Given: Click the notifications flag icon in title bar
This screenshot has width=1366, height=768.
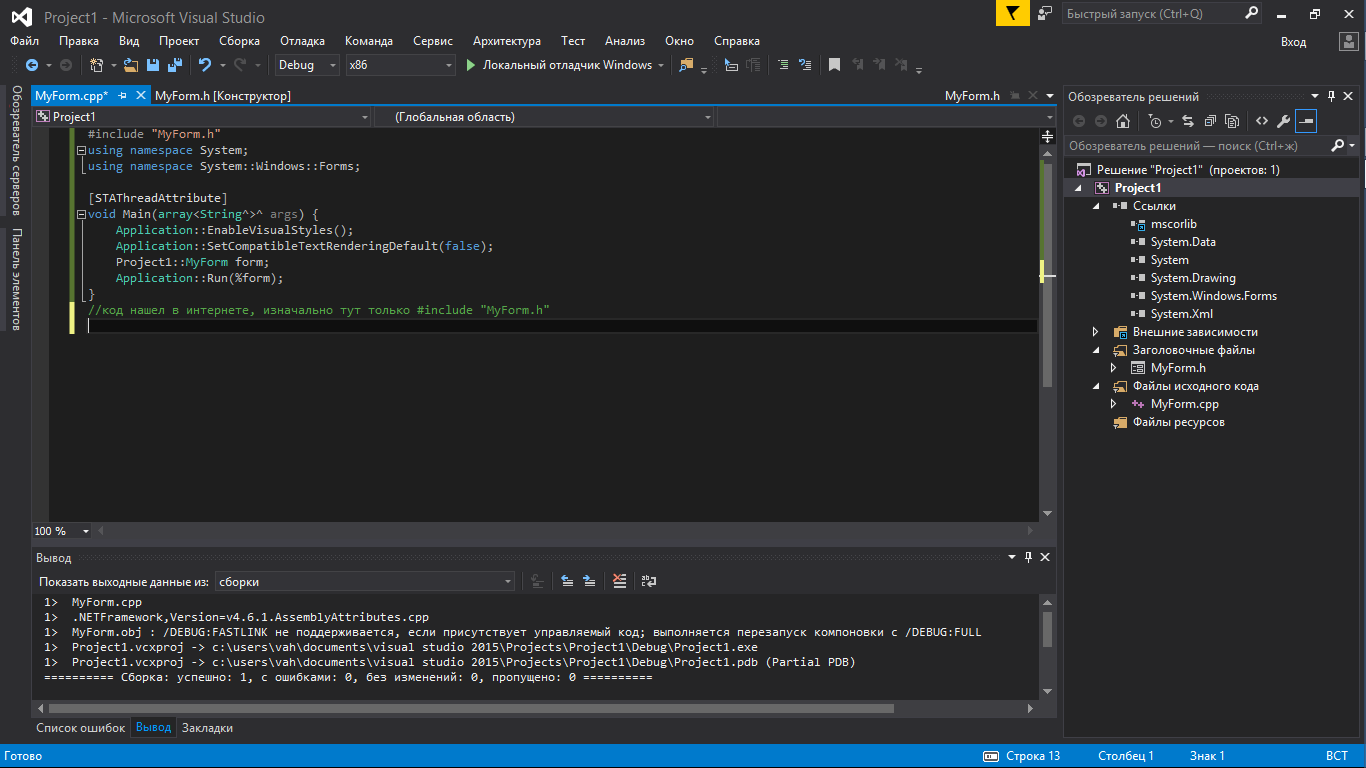Looking at the screenshot, I should (x=1012, y=14).
